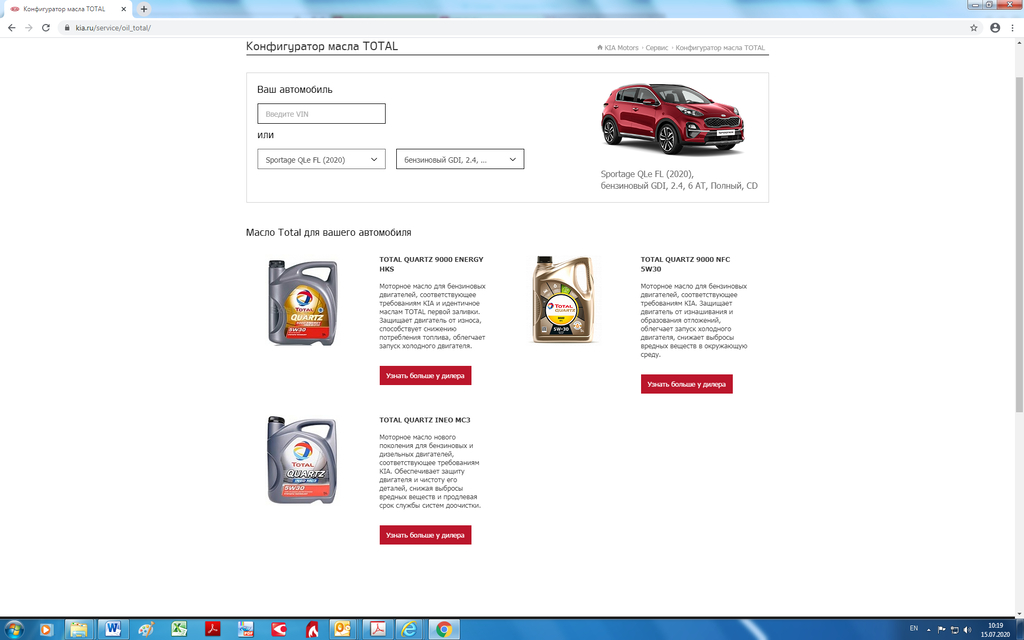Click the taskbar clock showing 10:19
The width and height of the screenshot is (1024, 640).
click(x=995, y=630)
